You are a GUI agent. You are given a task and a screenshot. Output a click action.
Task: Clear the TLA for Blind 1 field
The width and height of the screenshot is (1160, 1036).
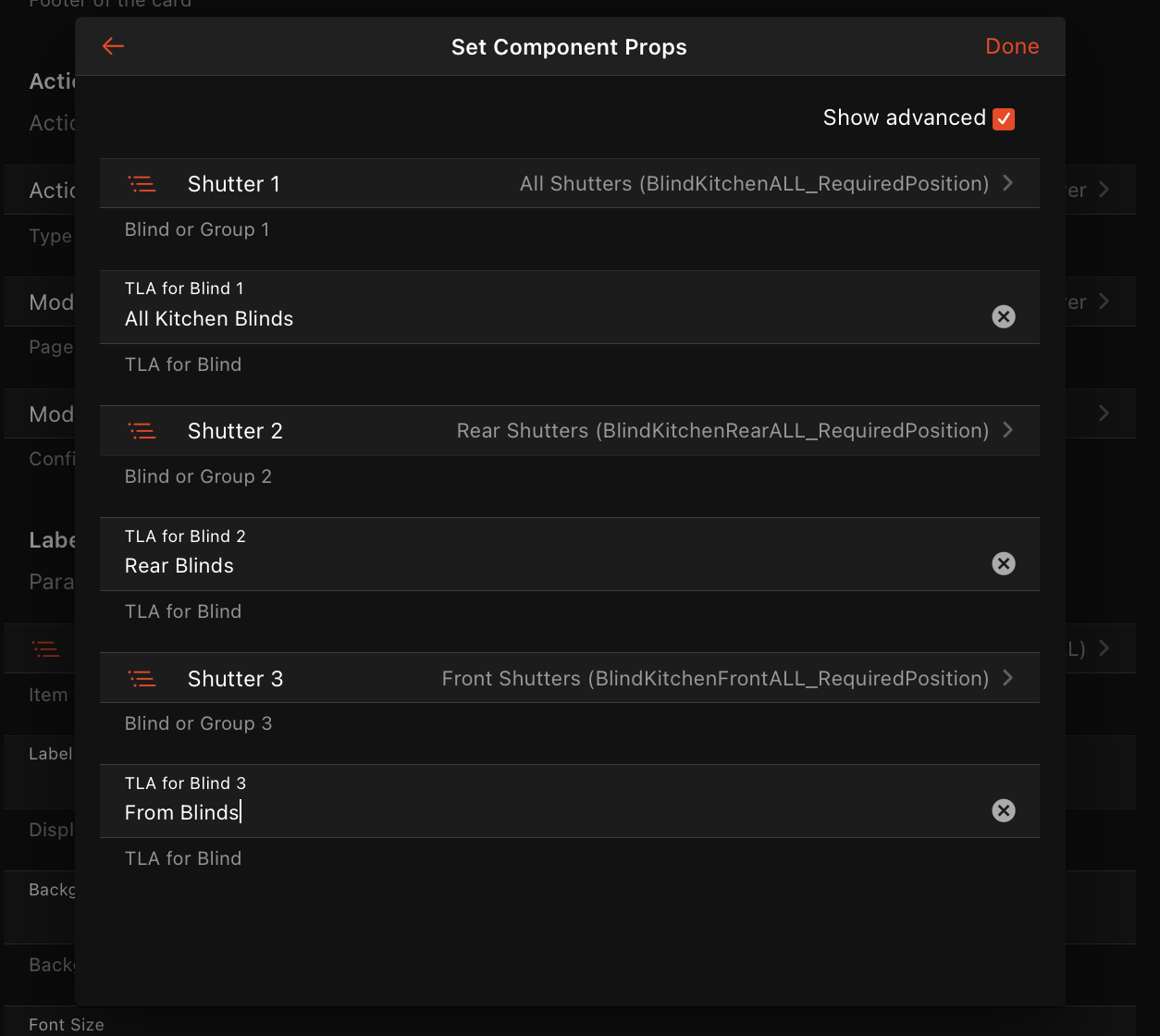[1004, 316]
